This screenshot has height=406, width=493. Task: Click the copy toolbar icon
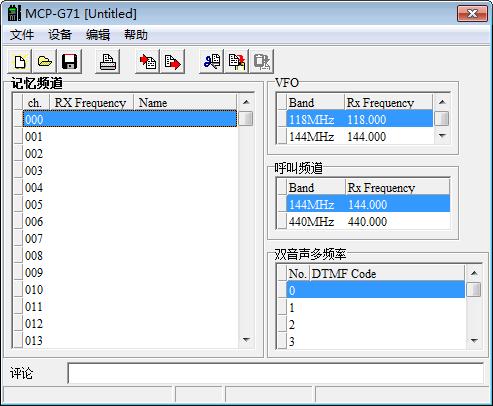coord(237,62)
